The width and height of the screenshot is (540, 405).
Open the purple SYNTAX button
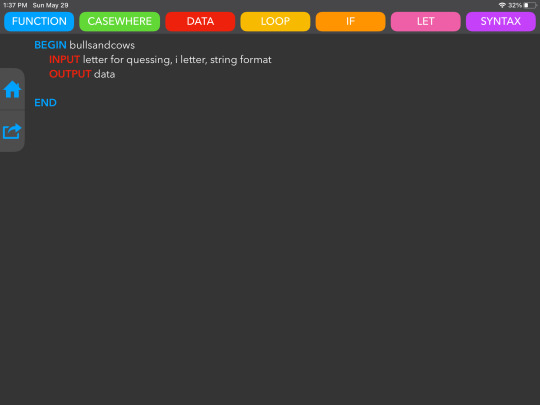[x=500, y=21]
